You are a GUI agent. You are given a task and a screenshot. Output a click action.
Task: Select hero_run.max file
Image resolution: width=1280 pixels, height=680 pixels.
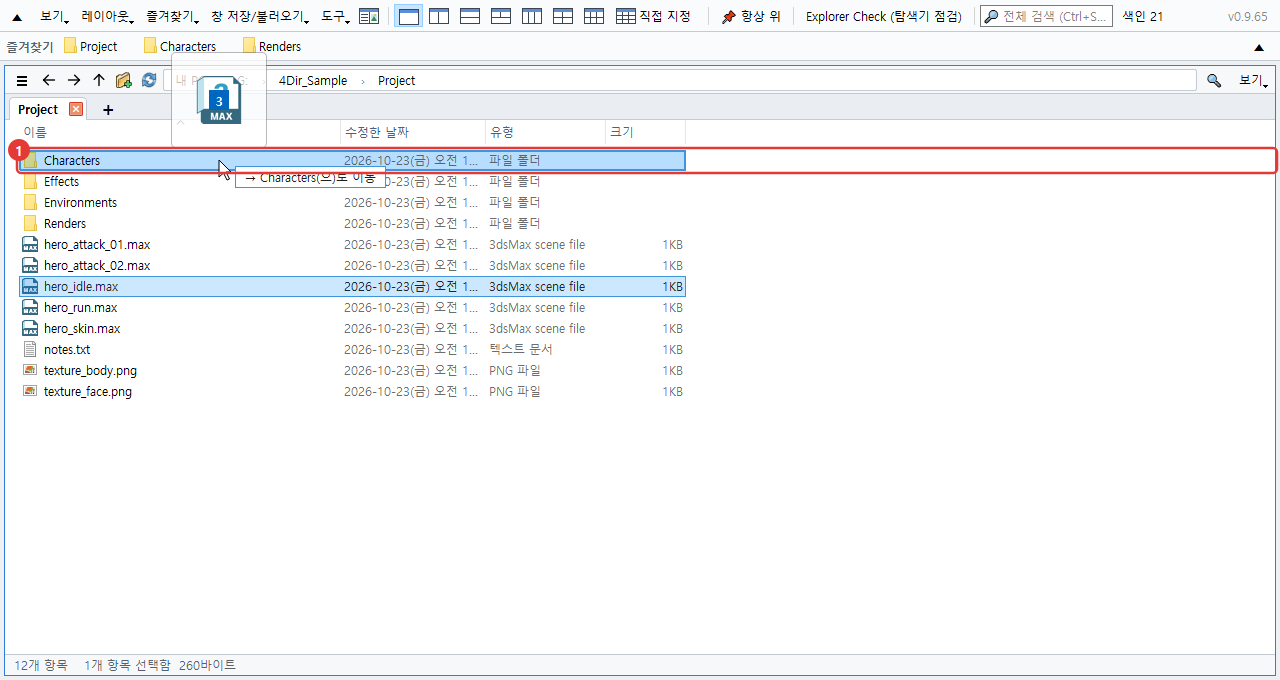[x=352, y=308]
